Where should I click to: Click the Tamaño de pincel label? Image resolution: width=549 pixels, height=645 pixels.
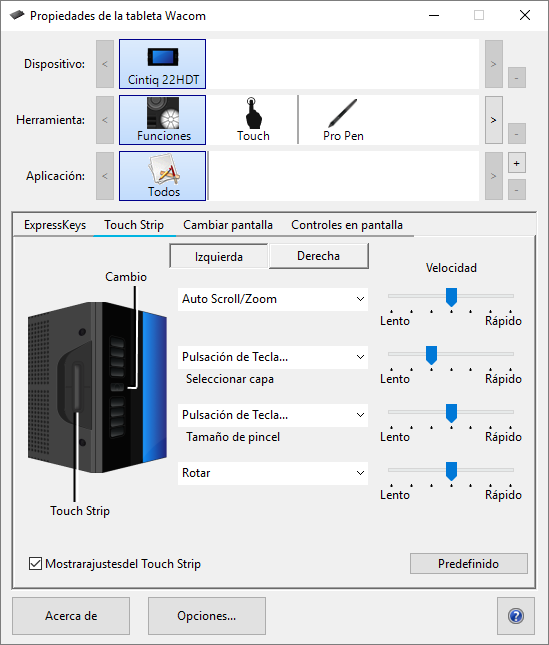233,437
